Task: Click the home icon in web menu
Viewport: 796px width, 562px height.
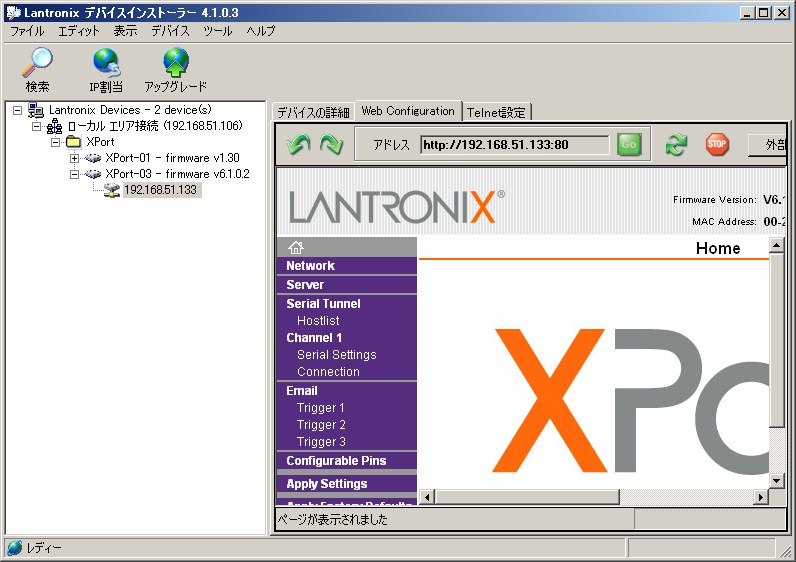Action: click(295, 247)
